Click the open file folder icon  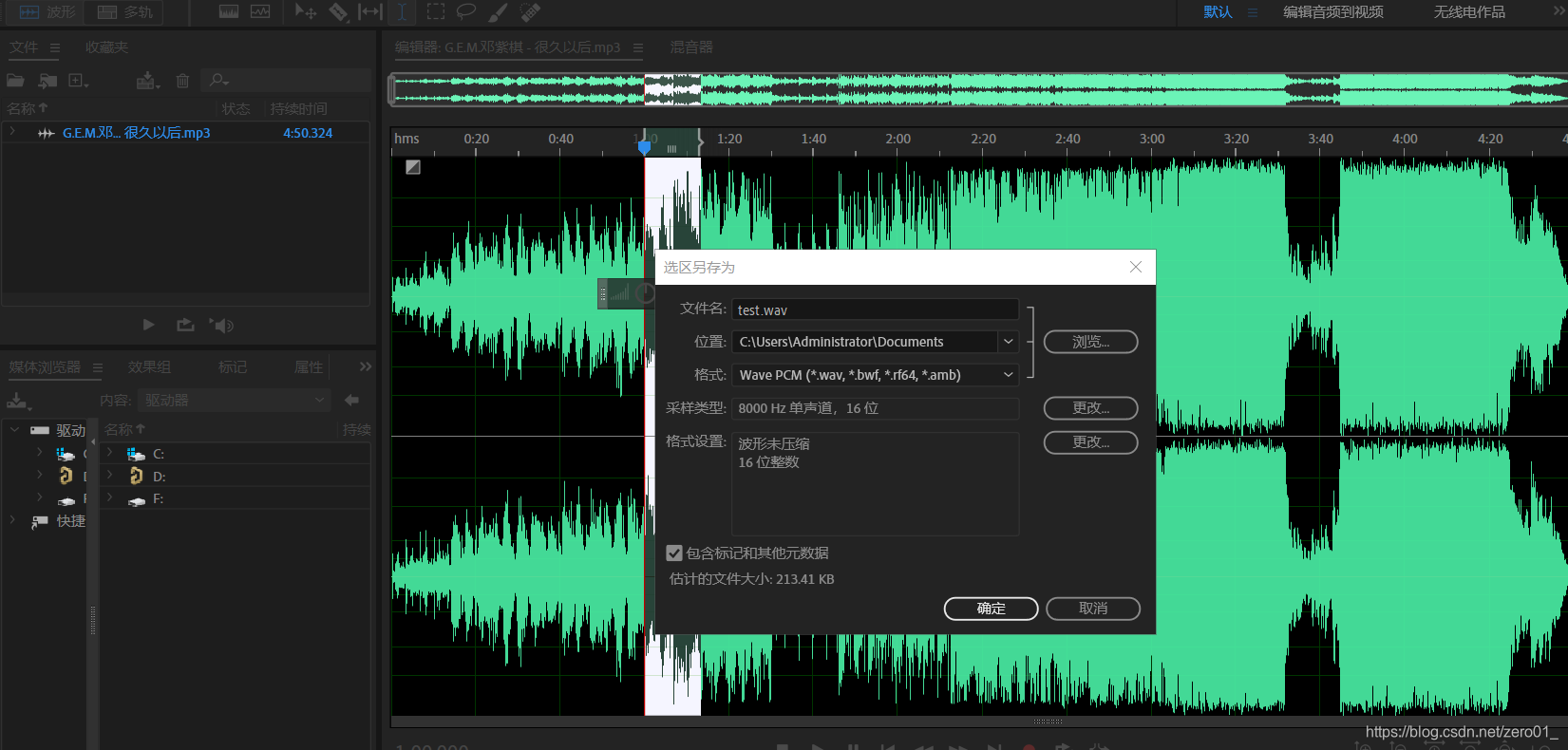[16, 81]
